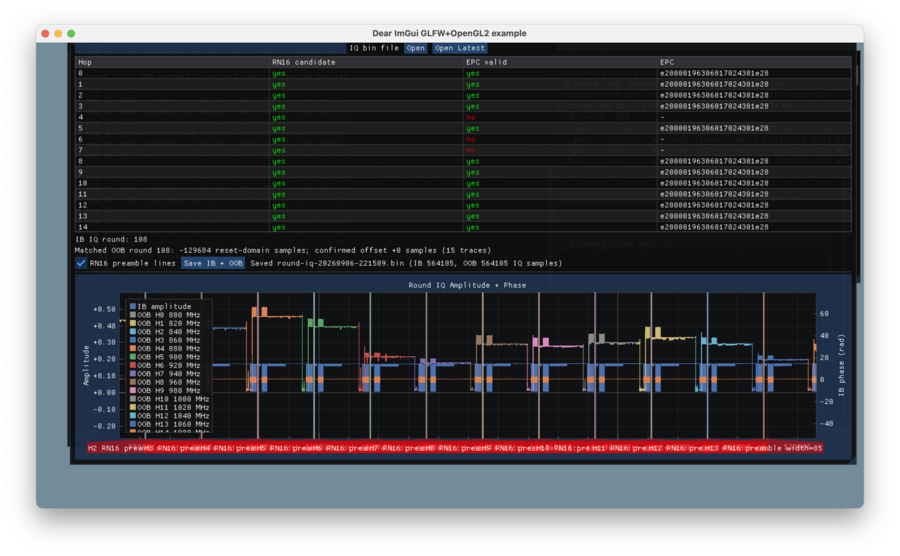Click EPC valid 'yes' in Hop 9 row
This screenshot has width=900, height=556.
(x=472, y=172)
